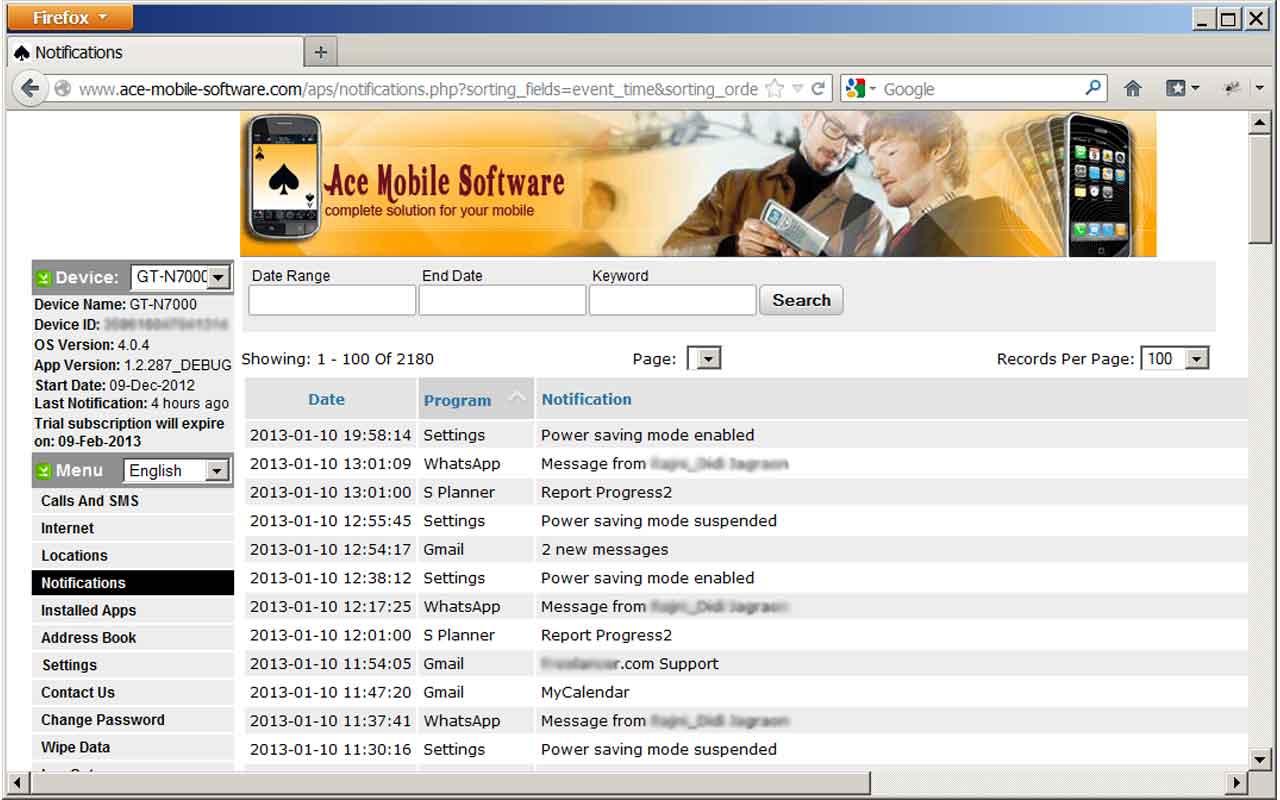Select the highlighted Notifications side menu item
Screen dimensions: 1280x800
point(133,583)
